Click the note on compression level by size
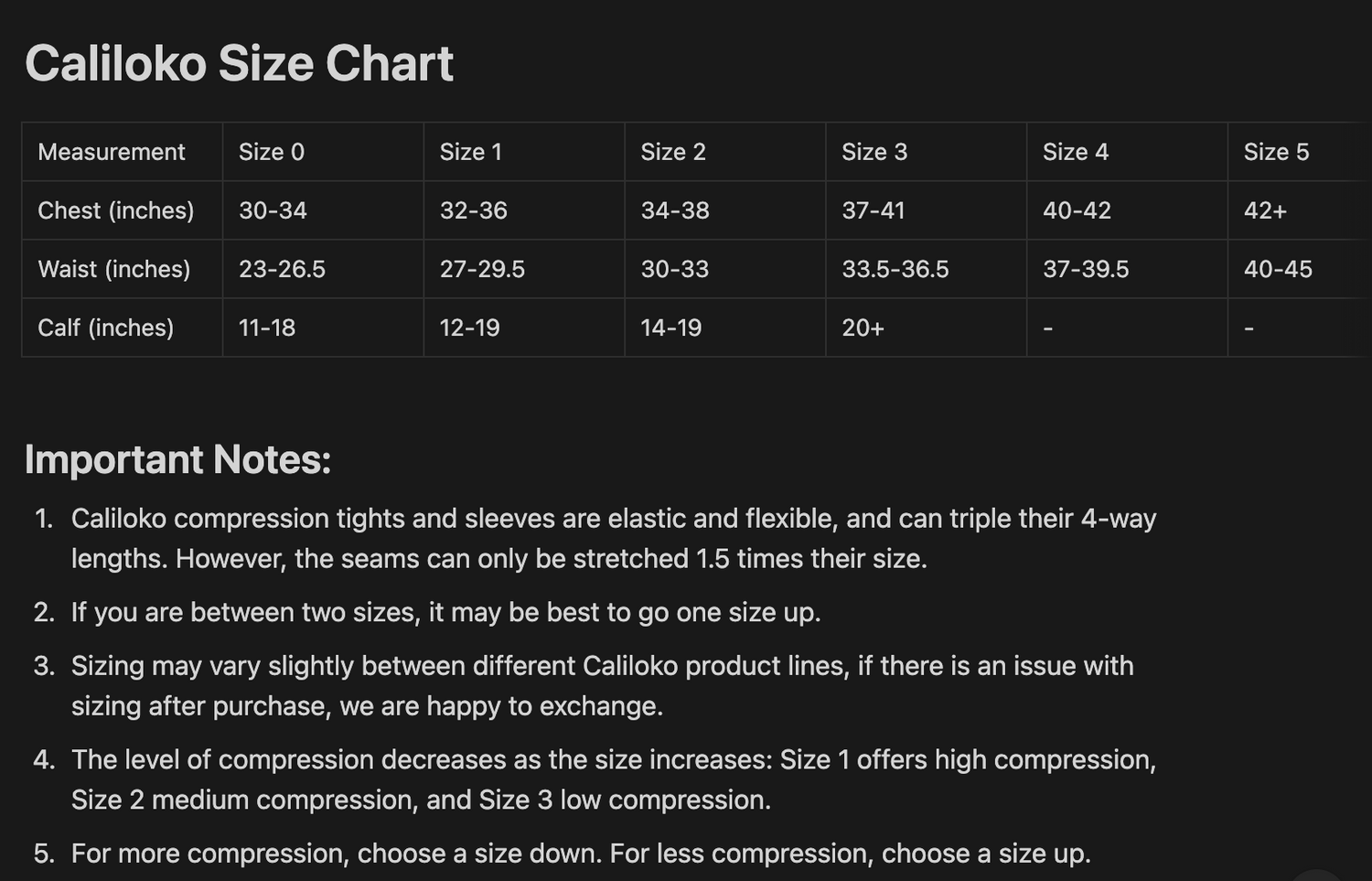 pos(613,779)
